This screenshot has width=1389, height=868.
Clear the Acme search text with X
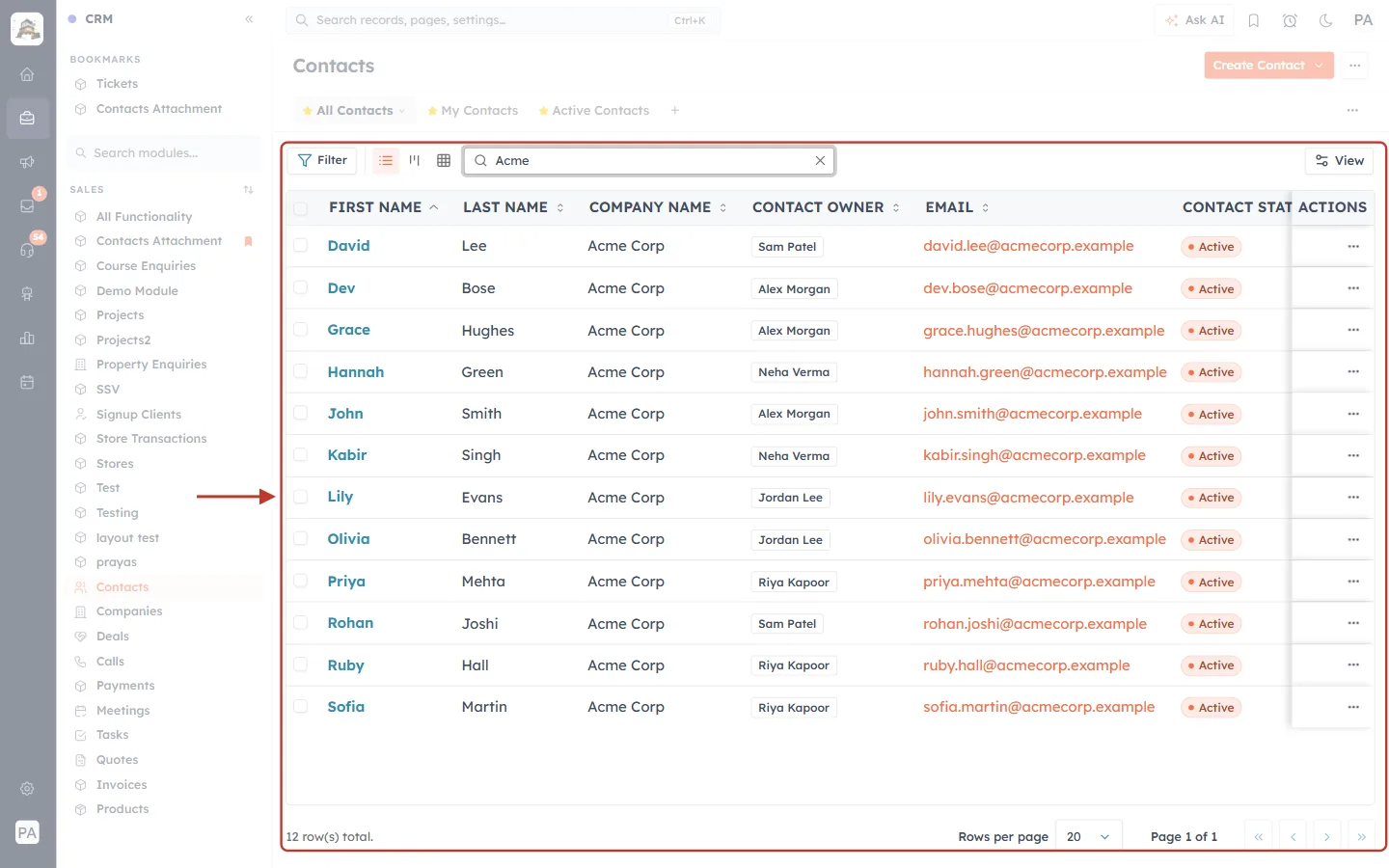click(820, 160)
